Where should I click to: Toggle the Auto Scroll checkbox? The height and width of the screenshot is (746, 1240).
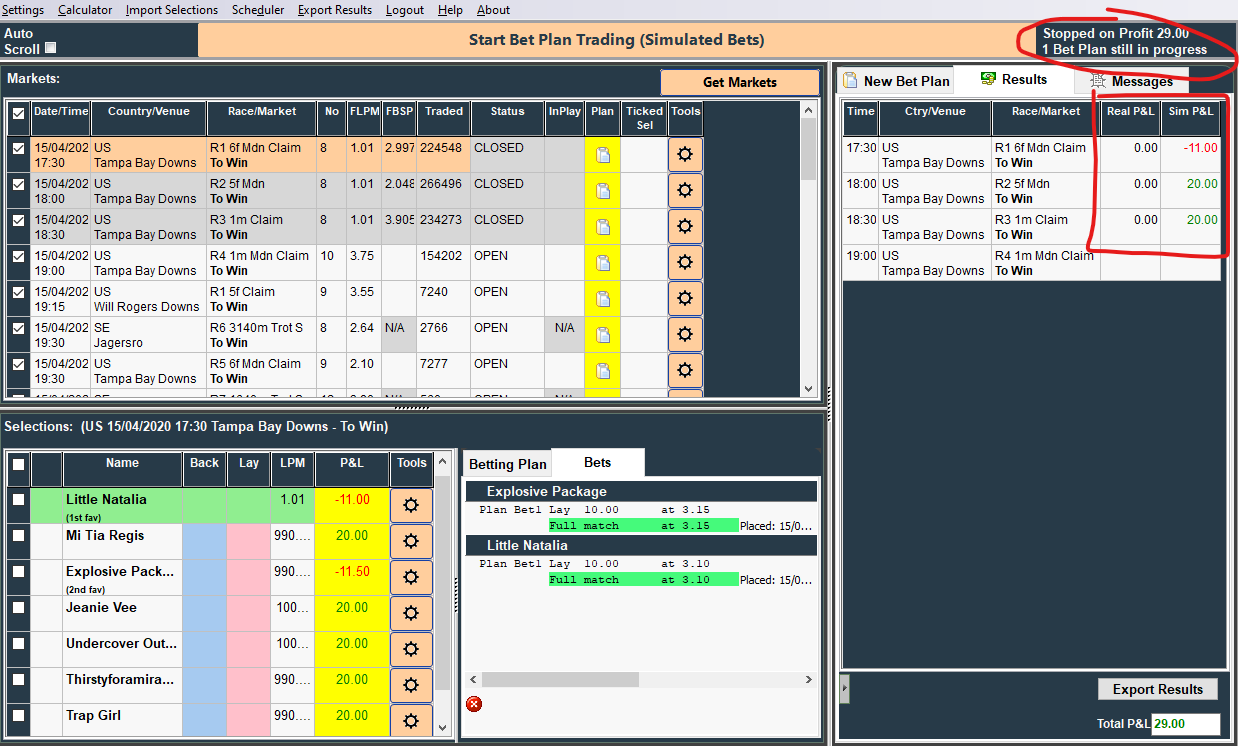(x=51, y=48)
